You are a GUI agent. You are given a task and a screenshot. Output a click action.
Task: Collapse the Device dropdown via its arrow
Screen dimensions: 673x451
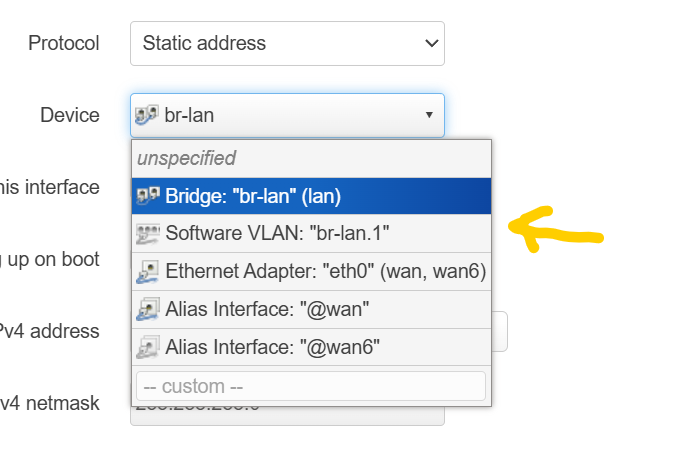click(429, 115)
